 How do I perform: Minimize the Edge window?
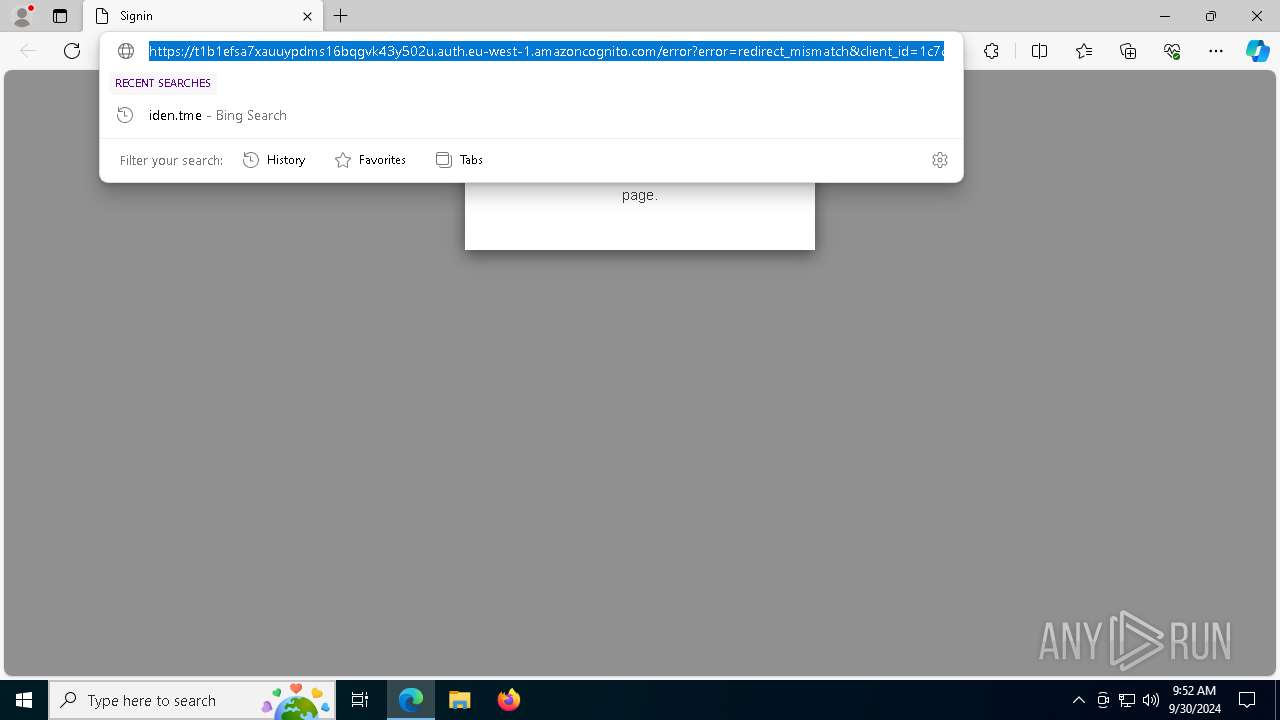click(1165, 16)
